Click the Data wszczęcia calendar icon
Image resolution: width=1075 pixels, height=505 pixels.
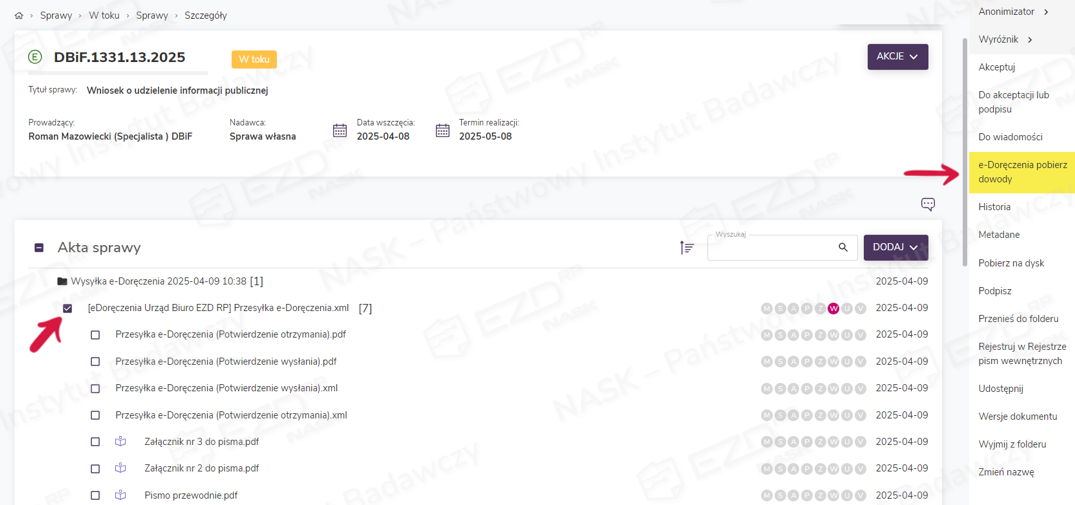340,131
